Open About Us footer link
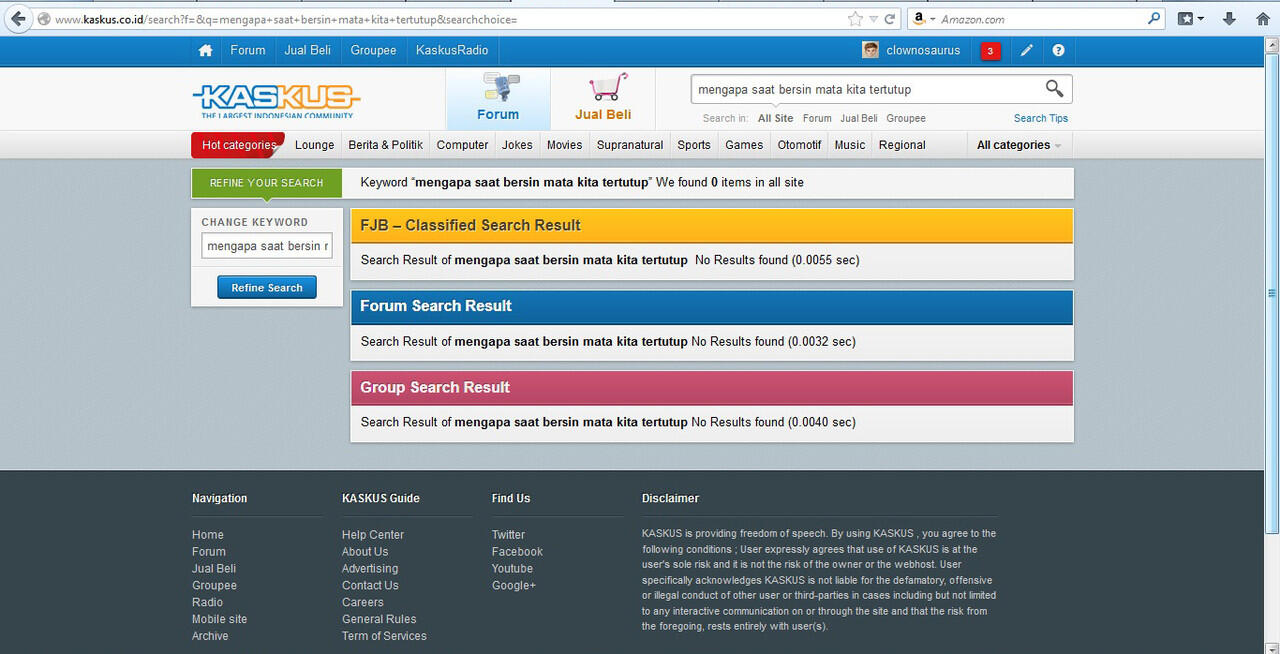The image size is (1280, 654). [365, 552]
